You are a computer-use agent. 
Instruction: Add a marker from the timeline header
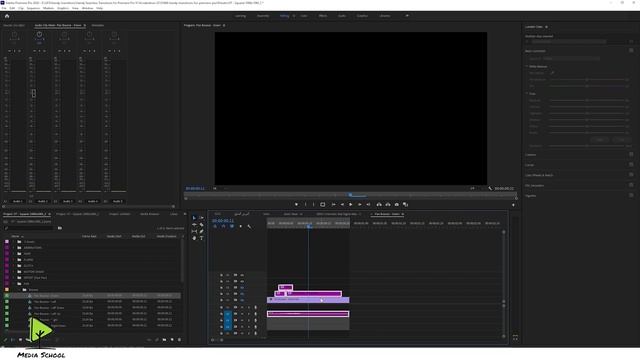point(240,226)
